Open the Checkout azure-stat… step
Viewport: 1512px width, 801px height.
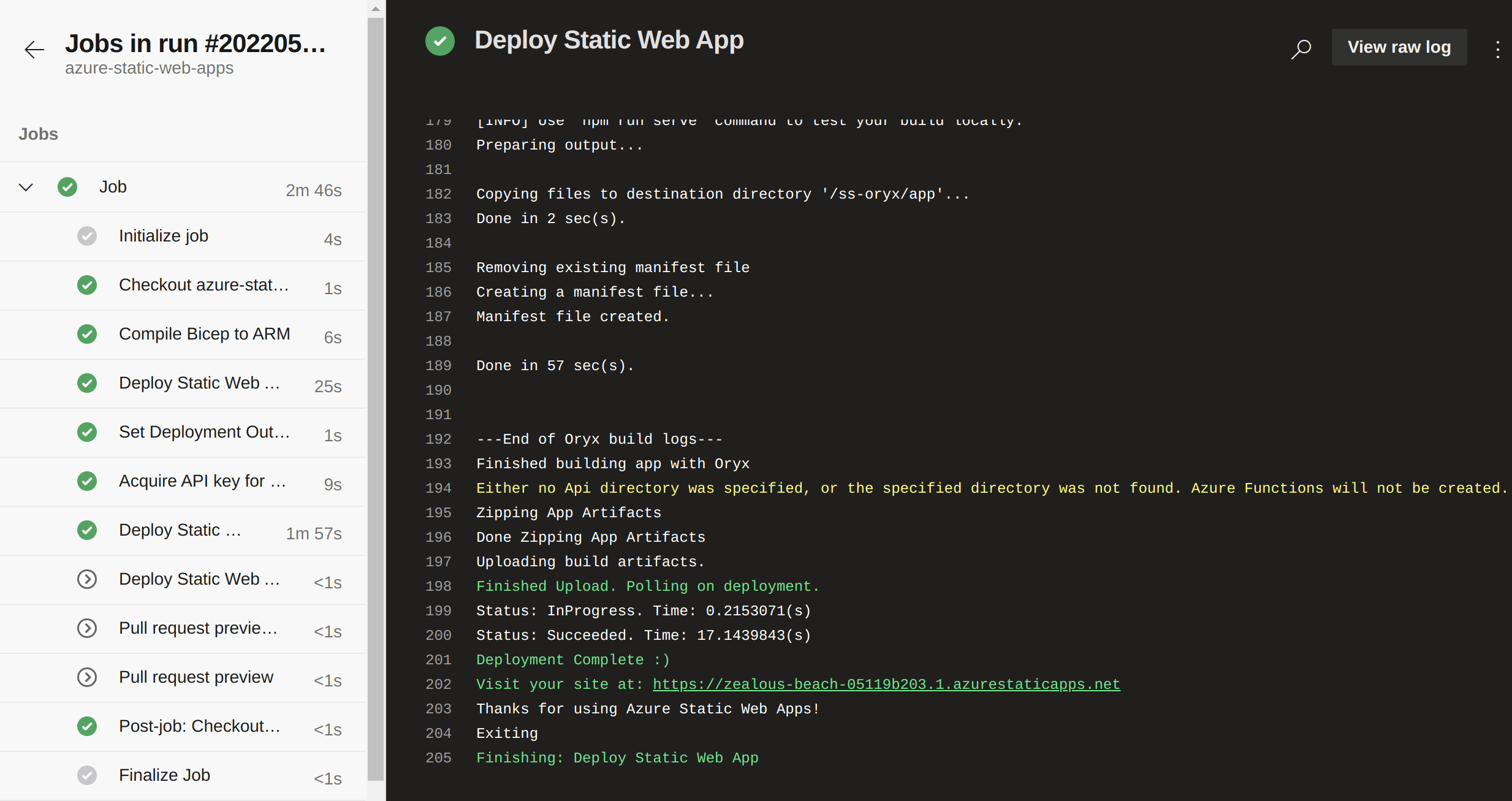coord(183,286)
